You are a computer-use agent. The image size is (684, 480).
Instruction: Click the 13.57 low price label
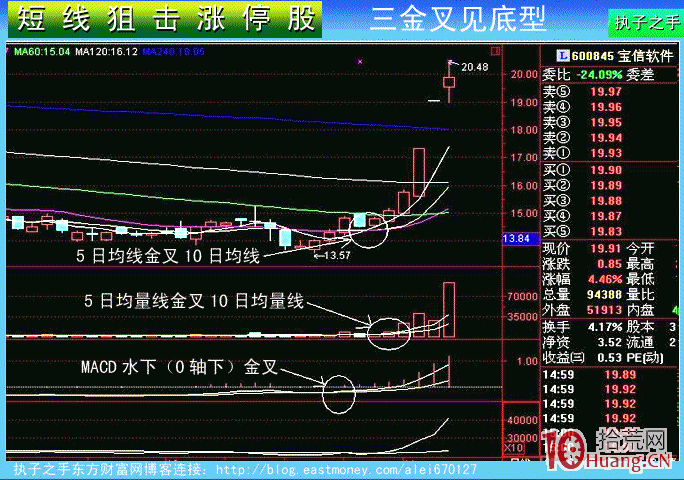337,256
